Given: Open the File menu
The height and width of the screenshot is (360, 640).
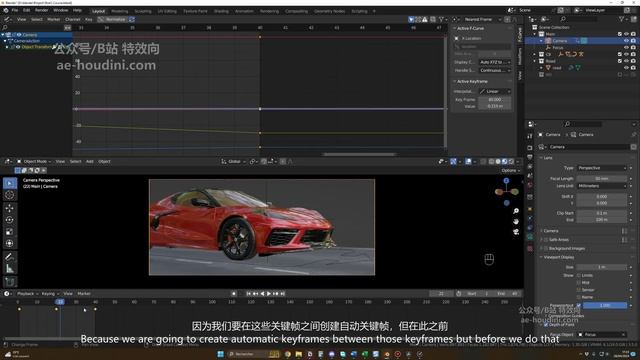Looking at the screenshot, I should tap(15, 10).
